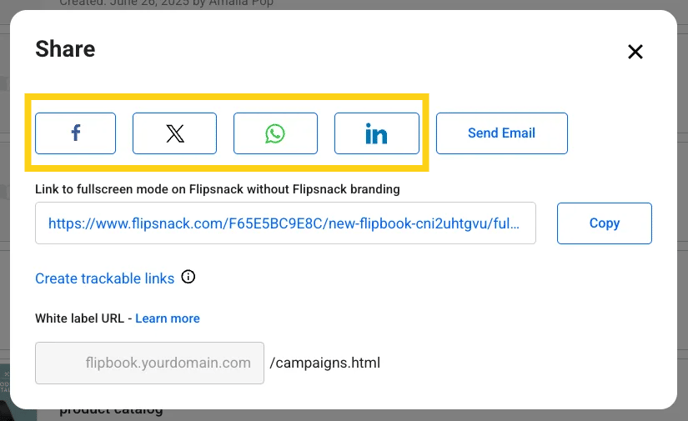Open Create trackable links
688x421 pixels.
(105, 278)
